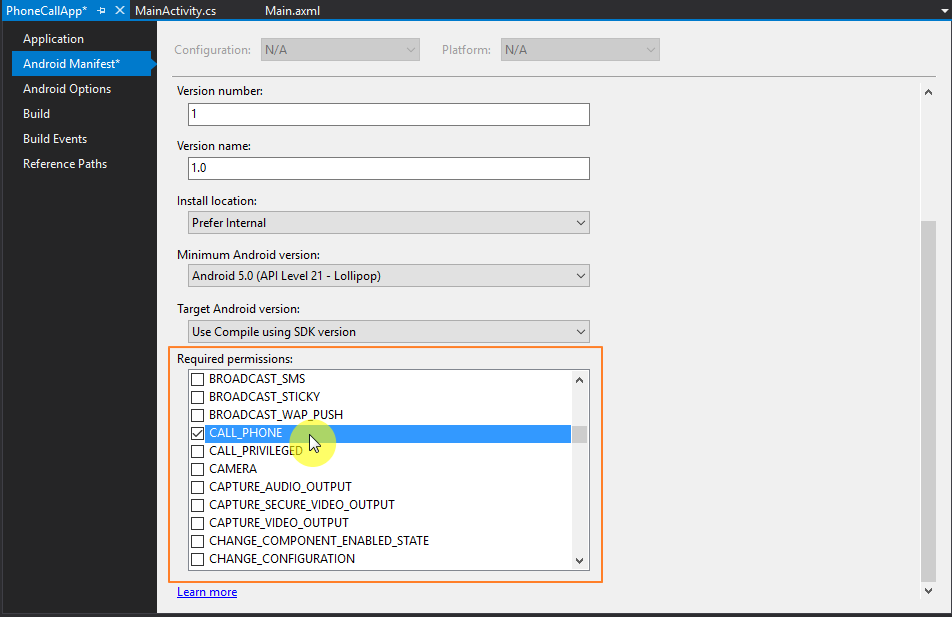952x617 pixels.
Task: Check the BROADCAST_WAP_PUSH permission
Action: pyautogui.click(x=197, y=415)
